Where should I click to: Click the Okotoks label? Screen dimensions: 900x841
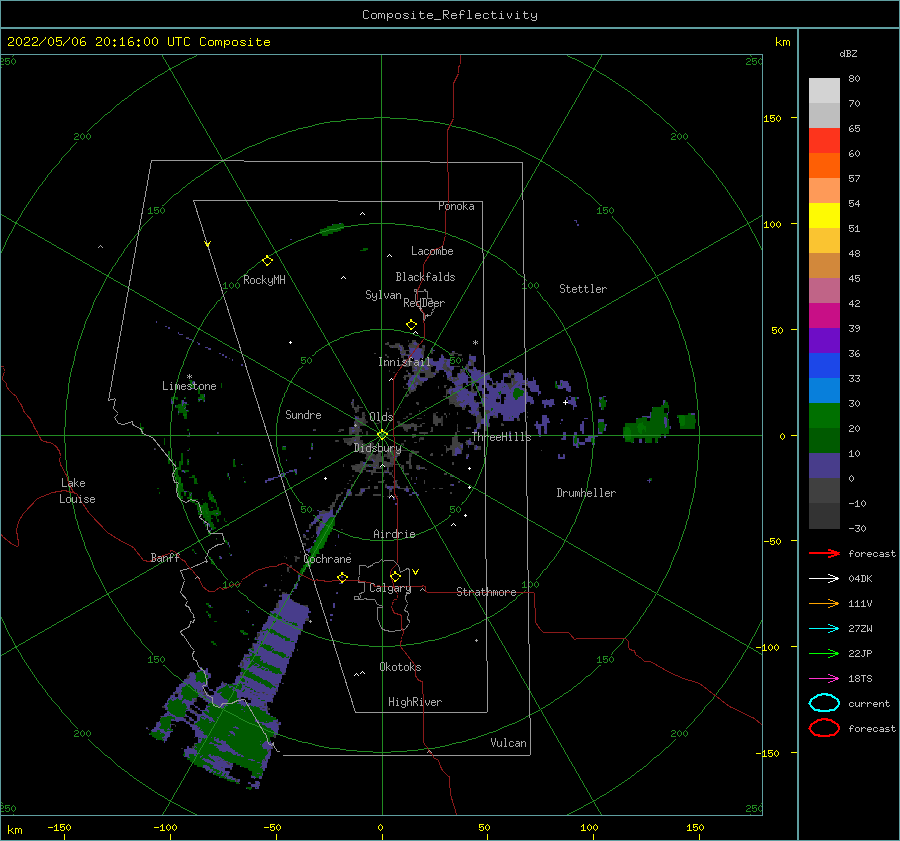tap(400, 667)
